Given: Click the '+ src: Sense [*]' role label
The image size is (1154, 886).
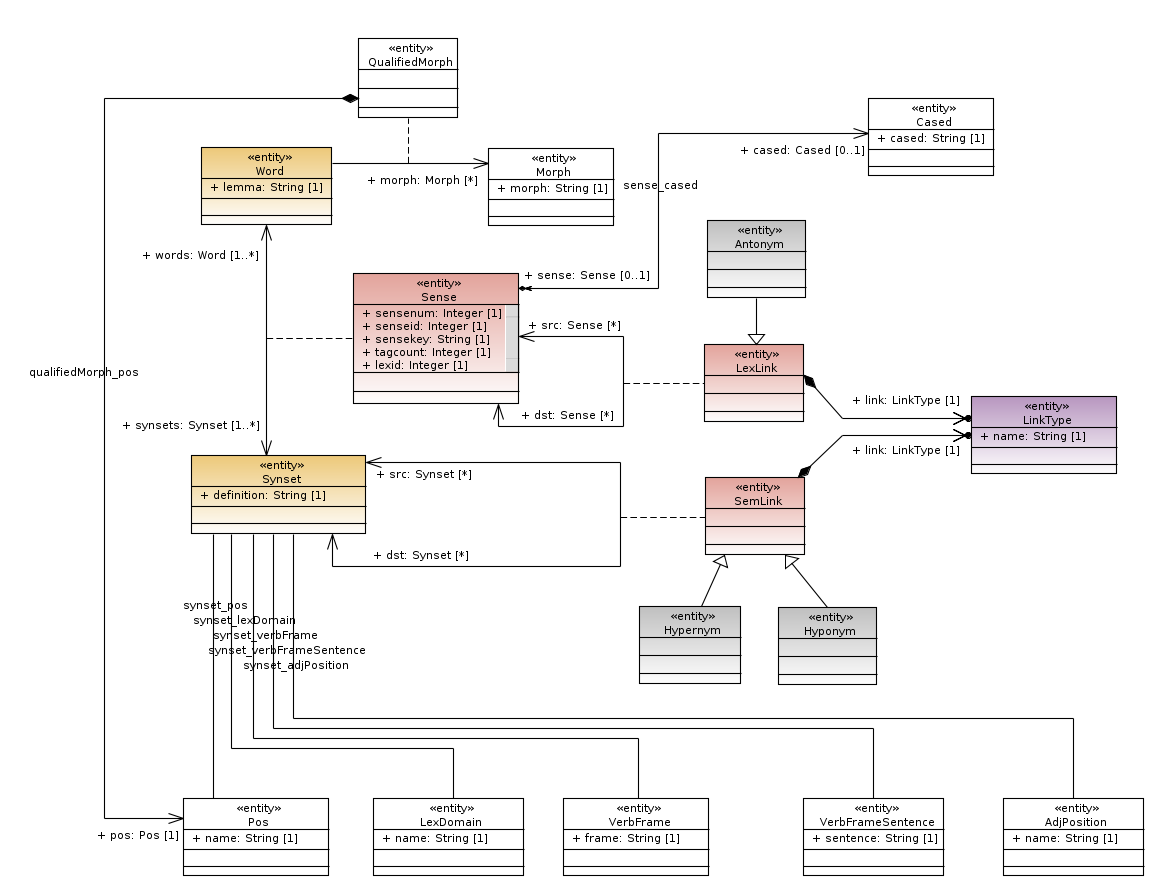Looking at the screenshot, I should [575, 325].
